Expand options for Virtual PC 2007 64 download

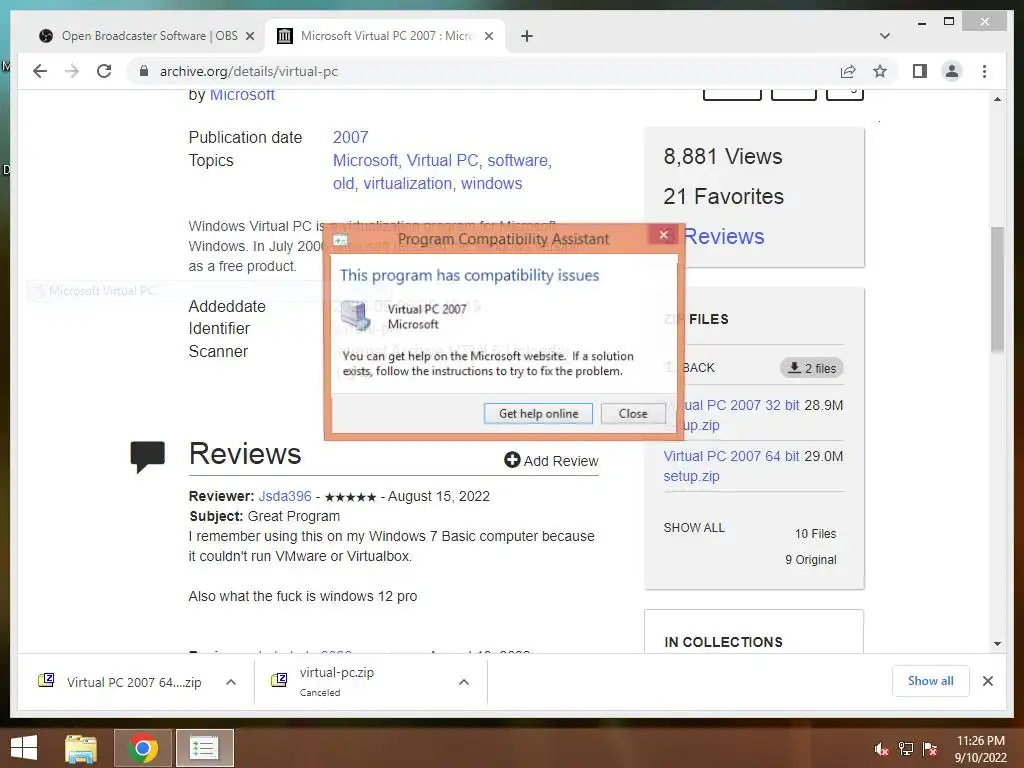click(x=231, y=682)
